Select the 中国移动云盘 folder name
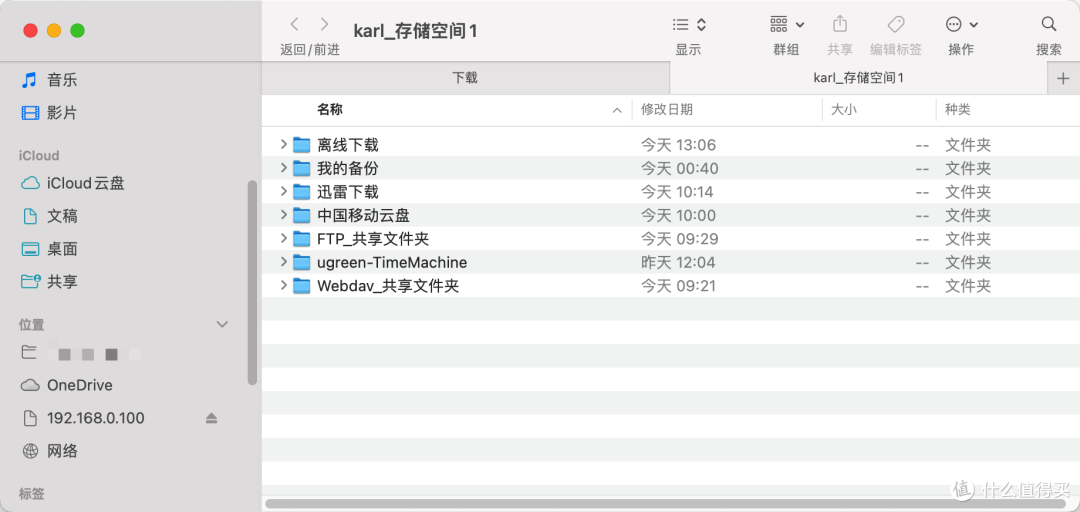The width and height of the screenshot is (1080, 512). coord(364,216)
